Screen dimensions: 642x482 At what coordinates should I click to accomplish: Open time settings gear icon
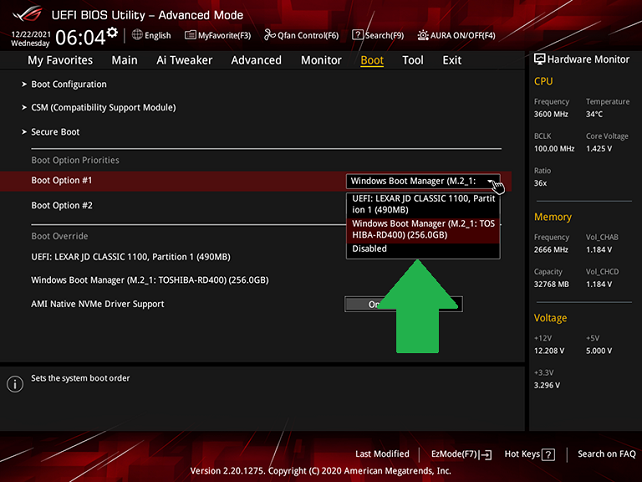click(x=112, y=32)
